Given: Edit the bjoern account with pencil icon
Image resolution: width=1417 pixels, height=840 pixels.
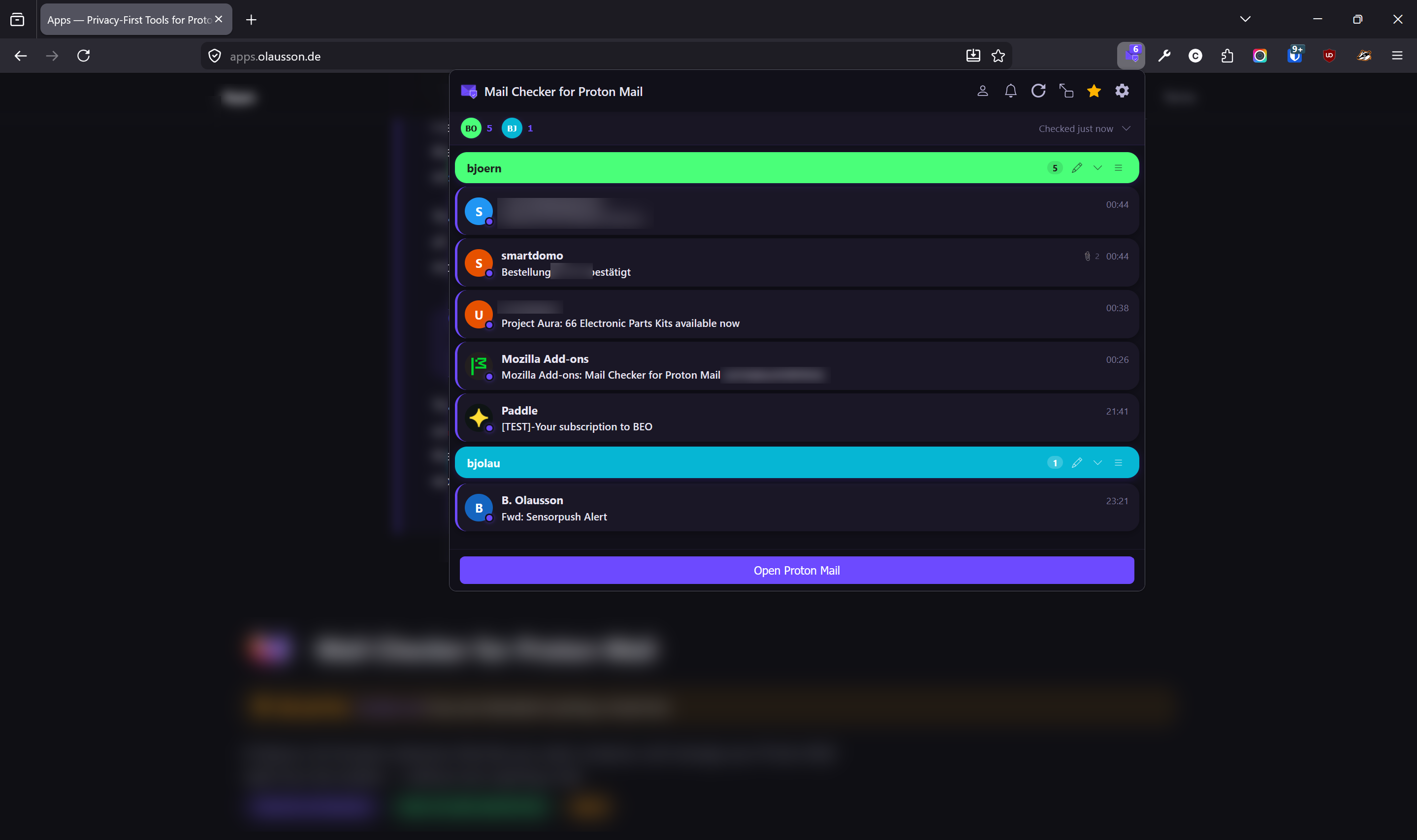Looking at the screenshot, I should tap(1076, 168).
